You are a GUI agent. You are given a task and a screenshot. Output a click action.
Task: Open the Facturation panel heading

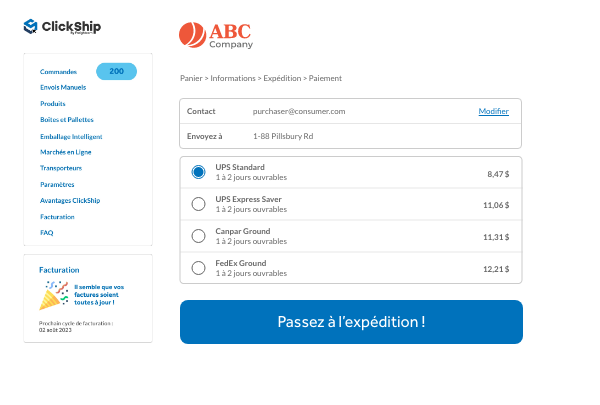[59, 270]
